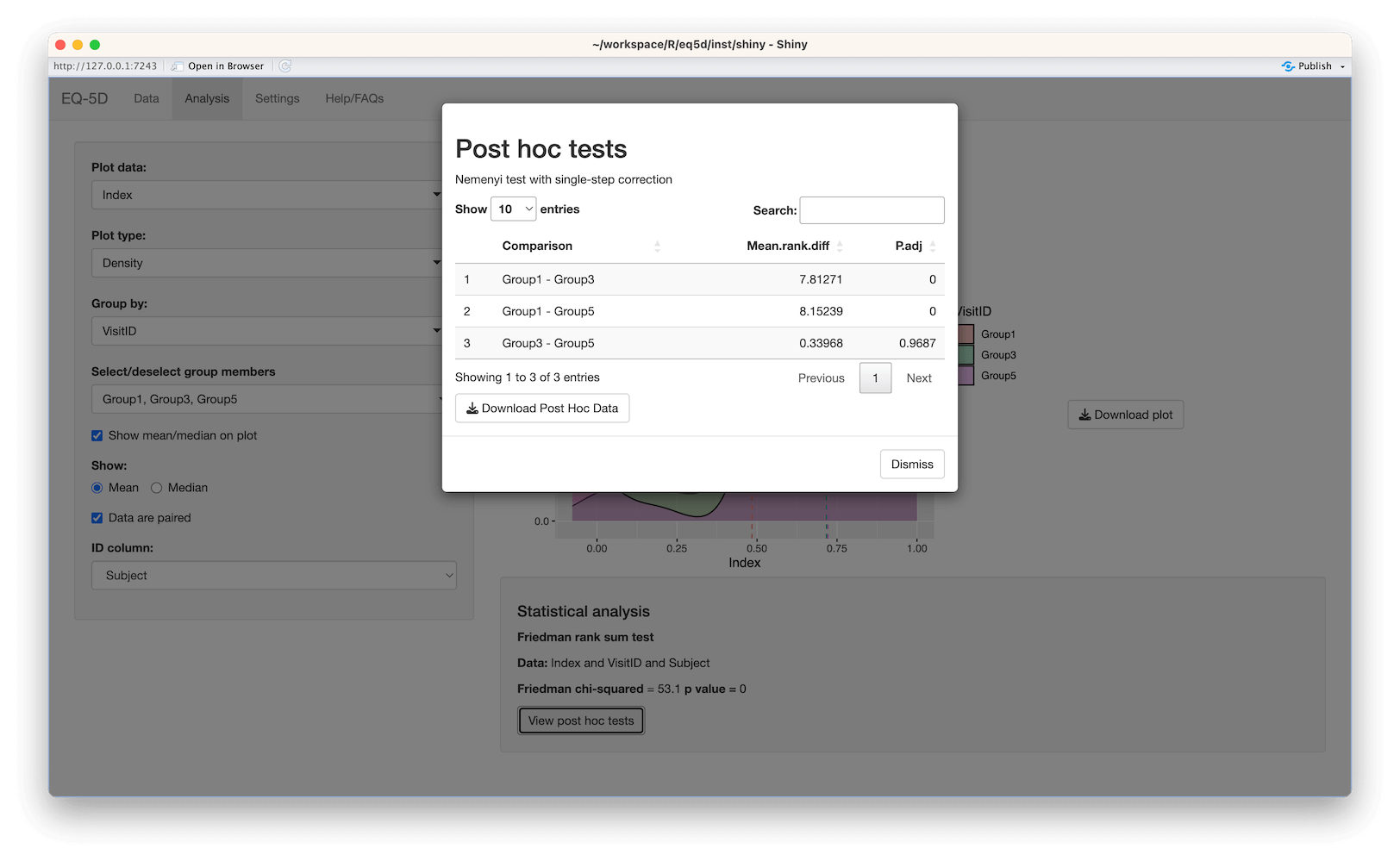Click the Publish icon

coord(1288,66)
